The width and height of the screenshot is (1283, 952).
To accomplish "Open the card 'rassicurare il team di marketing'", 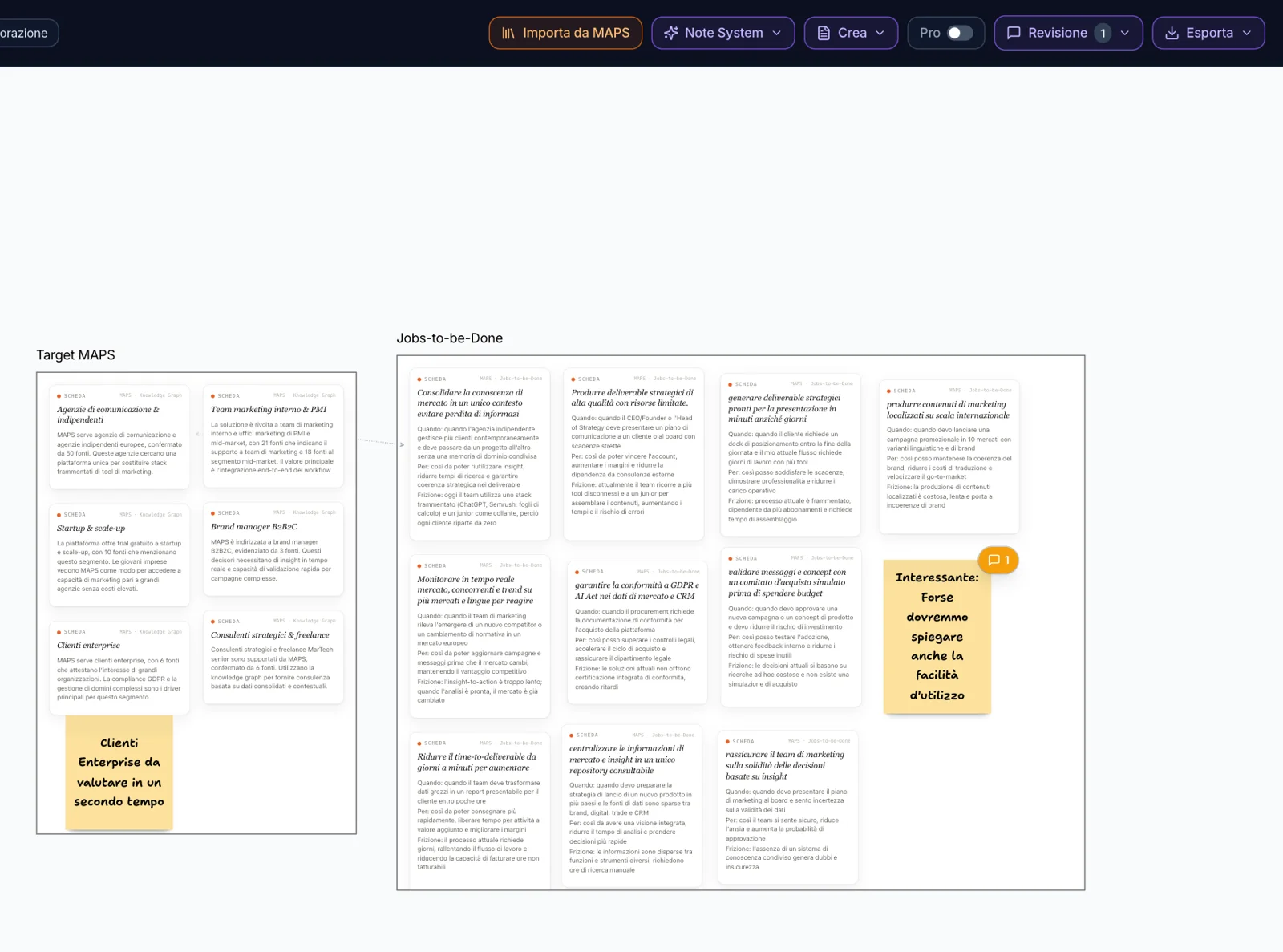I will point(788,808).
